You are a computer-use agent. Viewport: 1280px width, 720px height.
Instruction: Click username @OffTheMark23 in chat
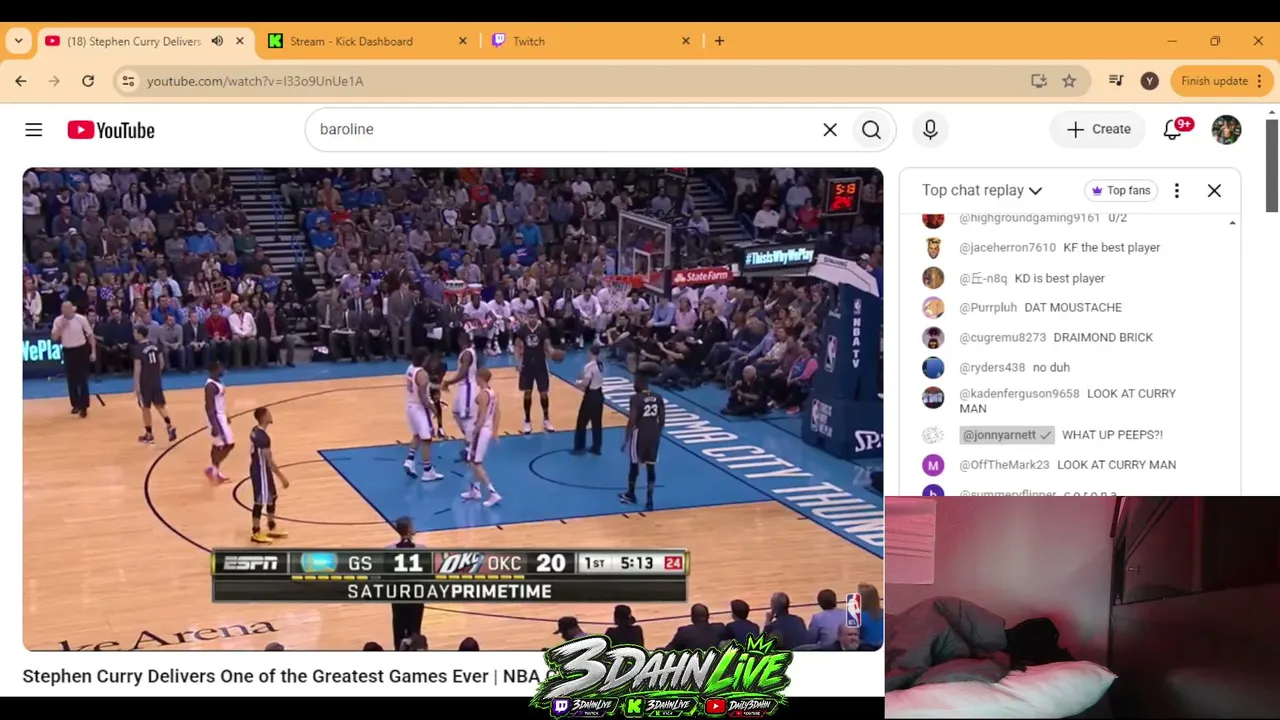point(1004,465)
